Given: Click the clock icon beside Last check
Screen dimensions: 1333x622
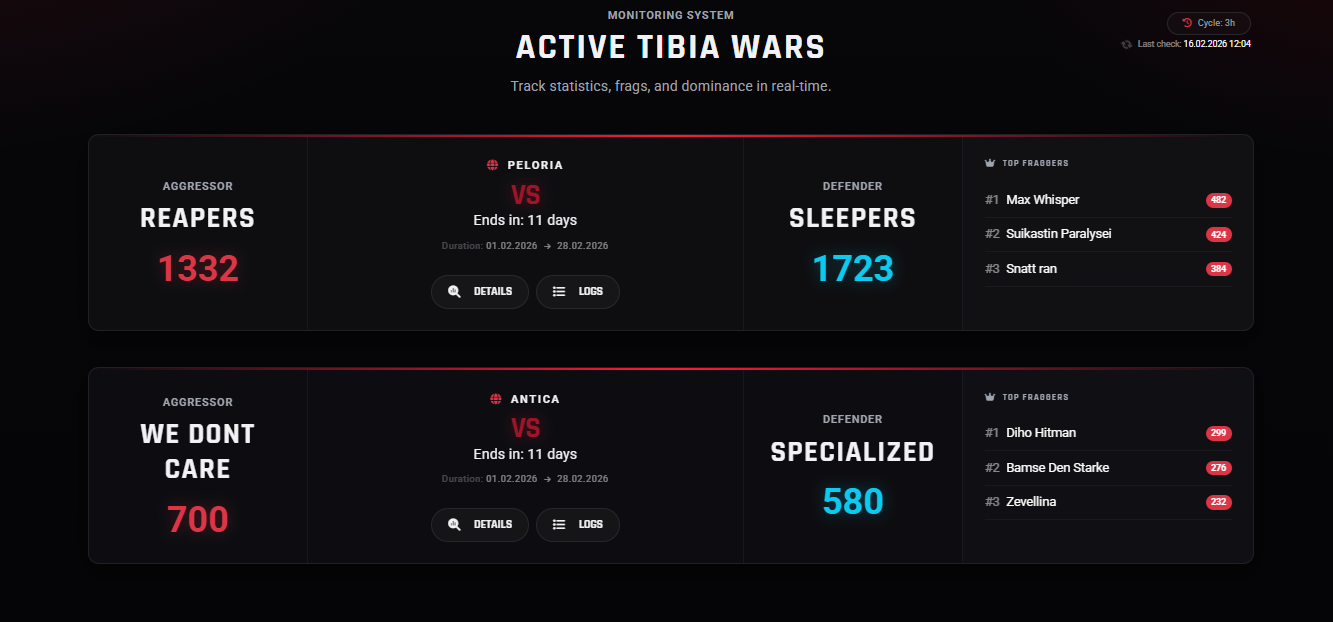Looking at the screenshot, I should click(1127, 43).
